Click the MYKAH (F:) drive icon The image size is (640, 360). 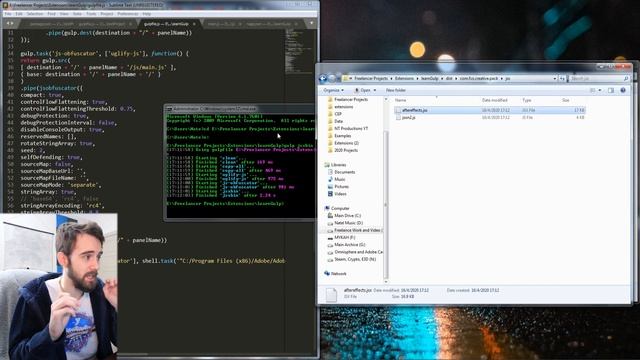(330, 238)
